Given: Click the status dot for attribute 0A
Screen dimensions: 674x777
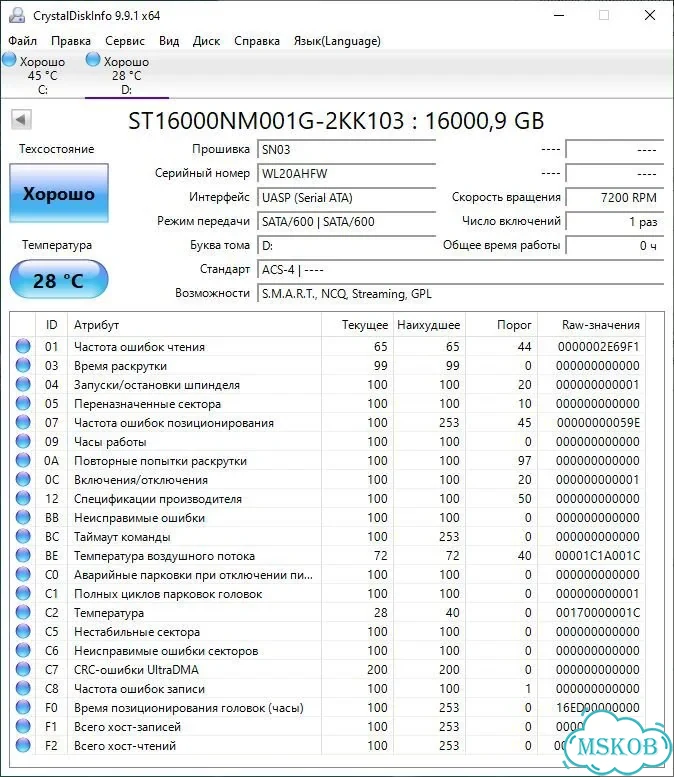Looking at the screenshot, I should pos(23,460).
